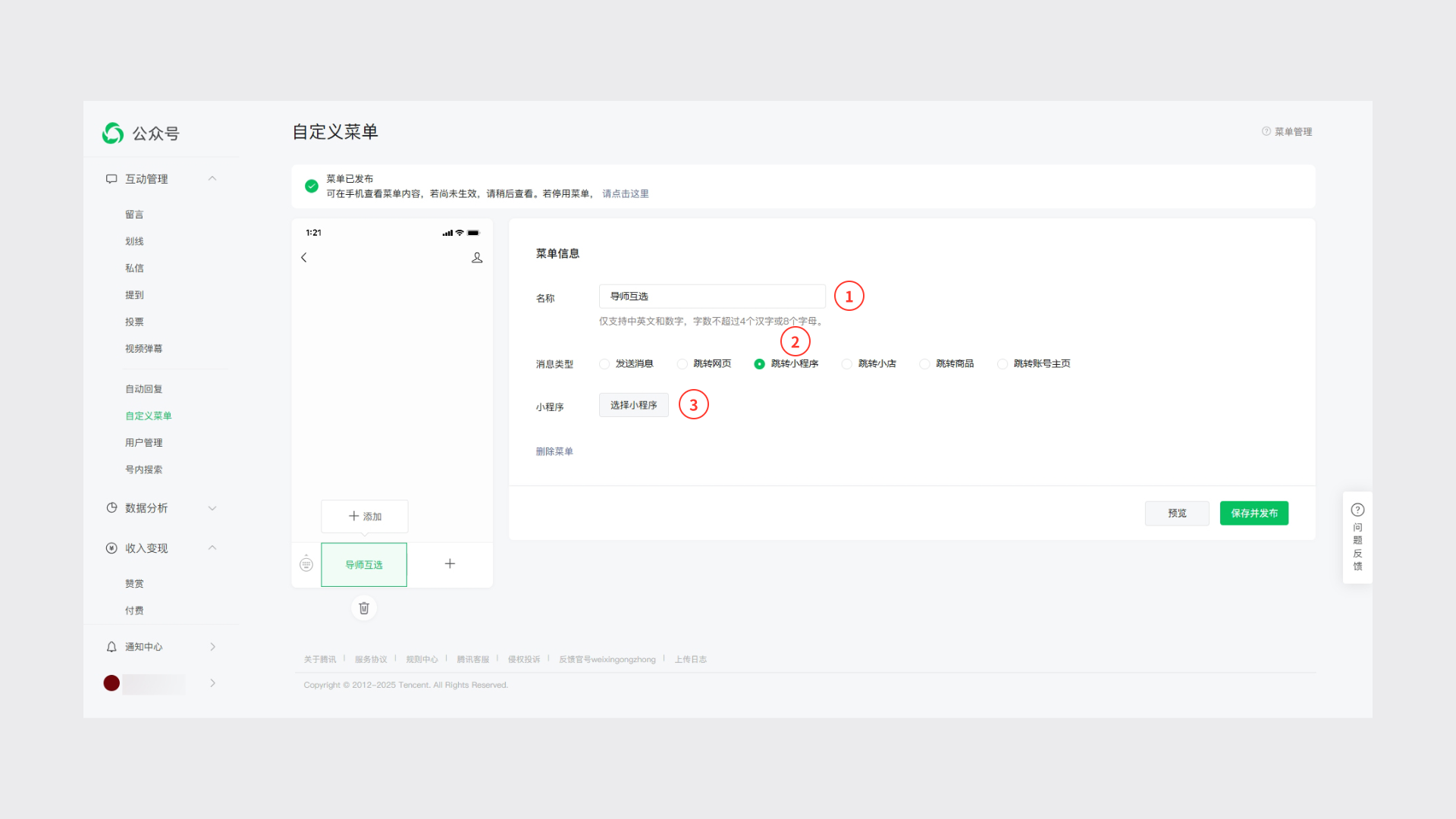Expand the 数据分析 section
The image size is (1456, 819).
(x=212, y=508)
